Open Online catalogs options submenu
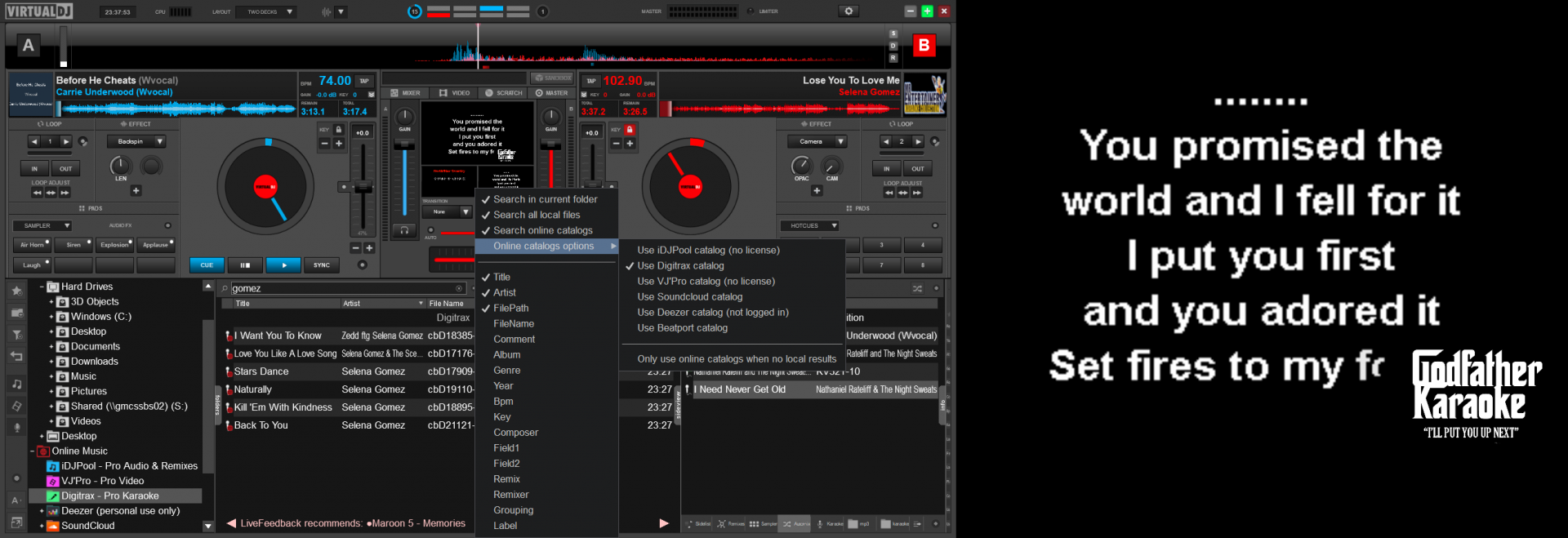The width and height of the screenshot is (1568, 538). [x=546, y=246]
